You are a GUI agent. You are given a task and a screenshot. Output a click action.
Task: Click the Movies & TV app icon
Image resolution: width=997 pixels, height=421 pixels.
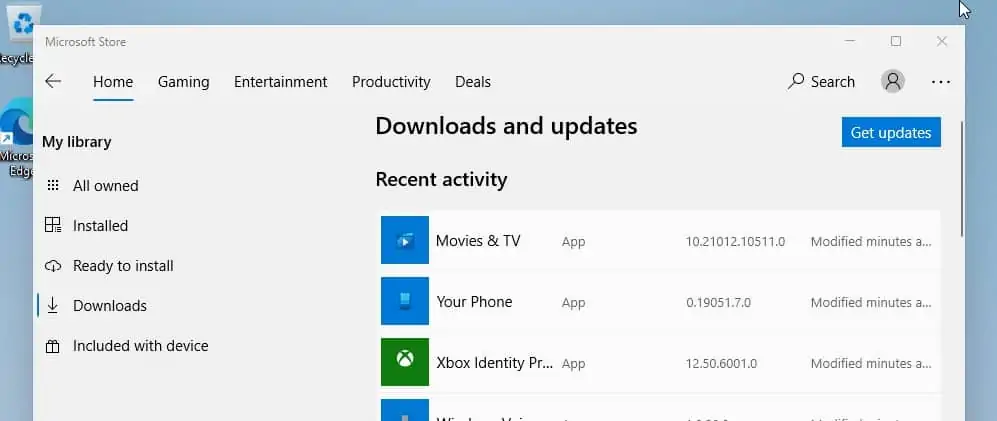(405, 241)
